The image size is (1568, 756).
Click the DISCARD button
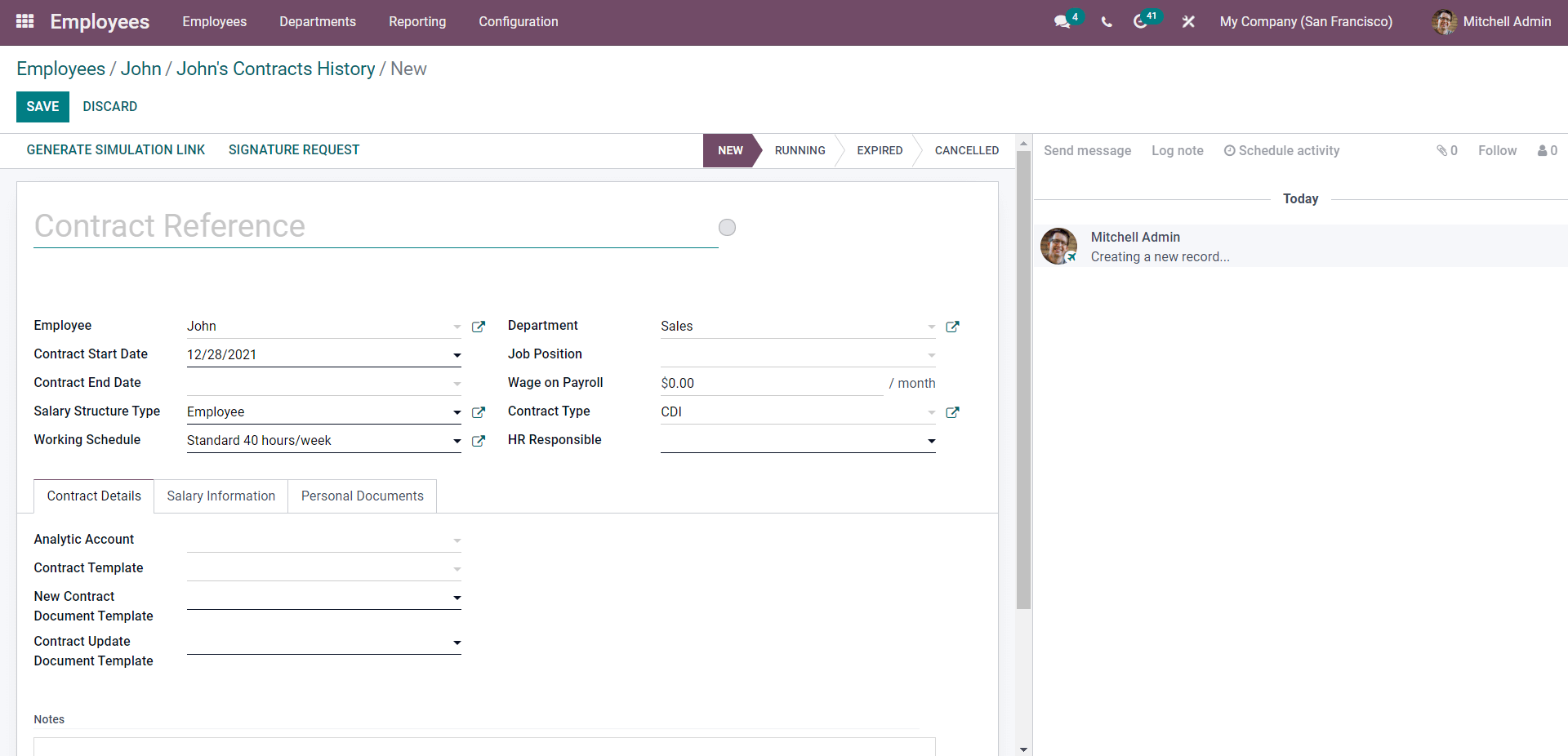coord(110,107)
